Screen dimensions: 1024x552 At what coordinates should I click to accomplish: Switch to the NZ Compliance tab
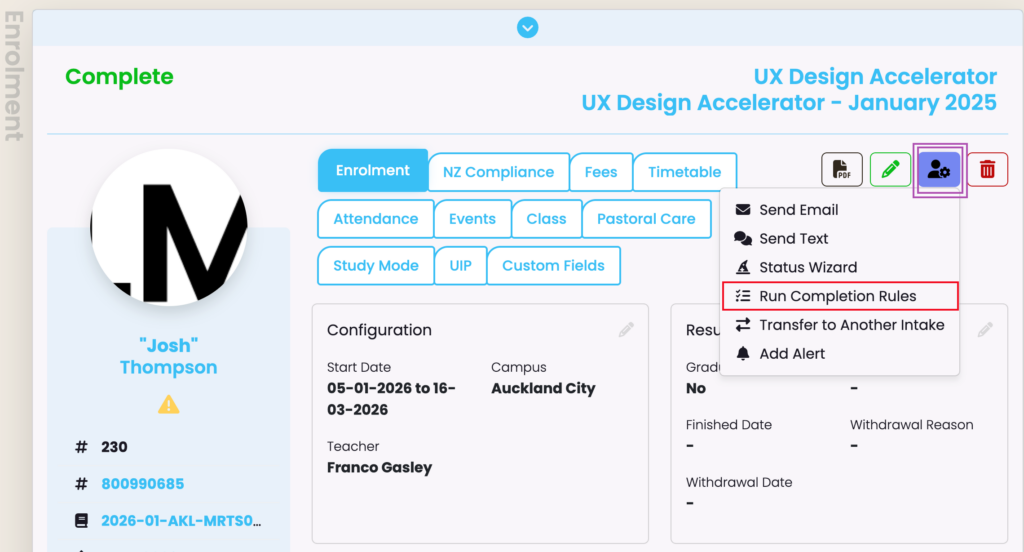pyautogui.click(x=498, y=172)
